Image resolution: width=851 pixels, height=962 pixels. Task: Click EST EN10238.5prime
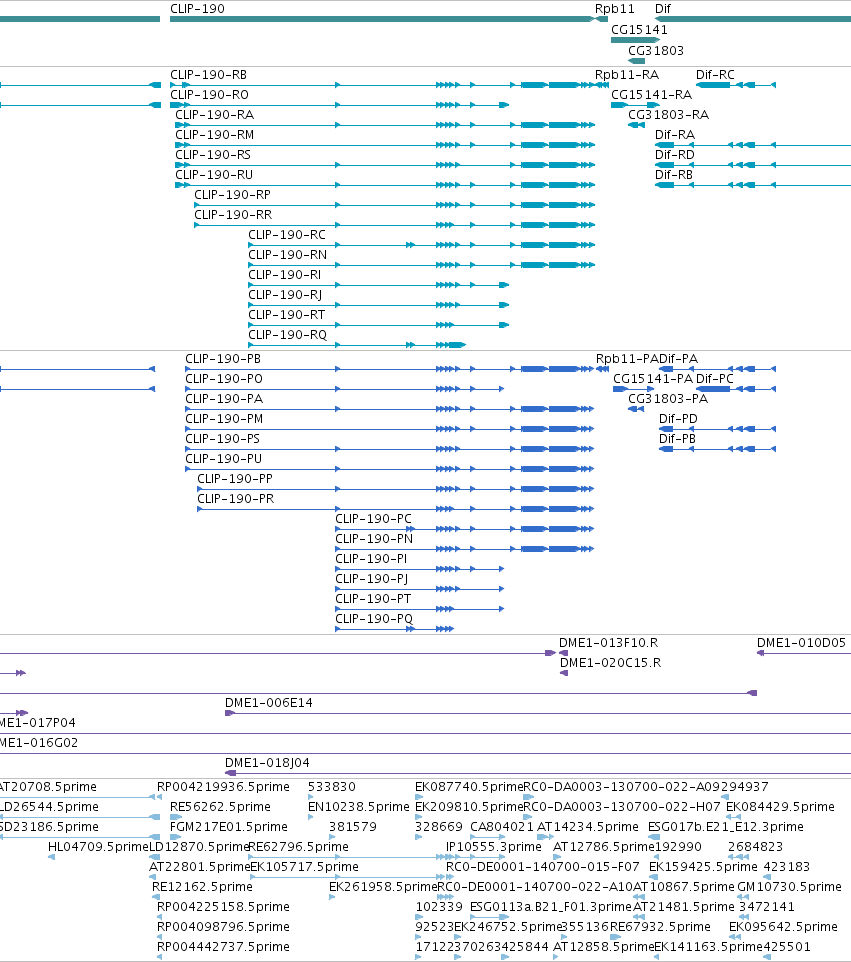tap(358, 807)
